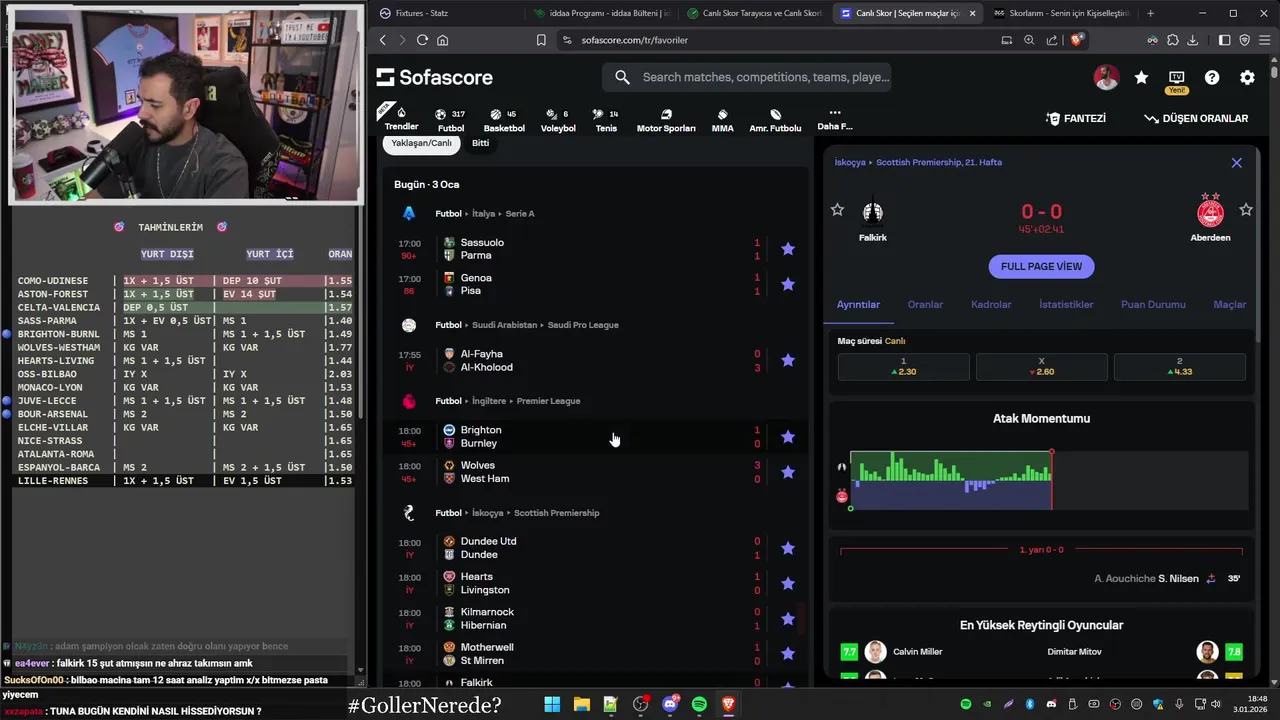Image resolution: width=1280 pixels, height=720 pixels.
Task: Click the FULL PAGE VIEW button
Action: (x=1041, y=266)
